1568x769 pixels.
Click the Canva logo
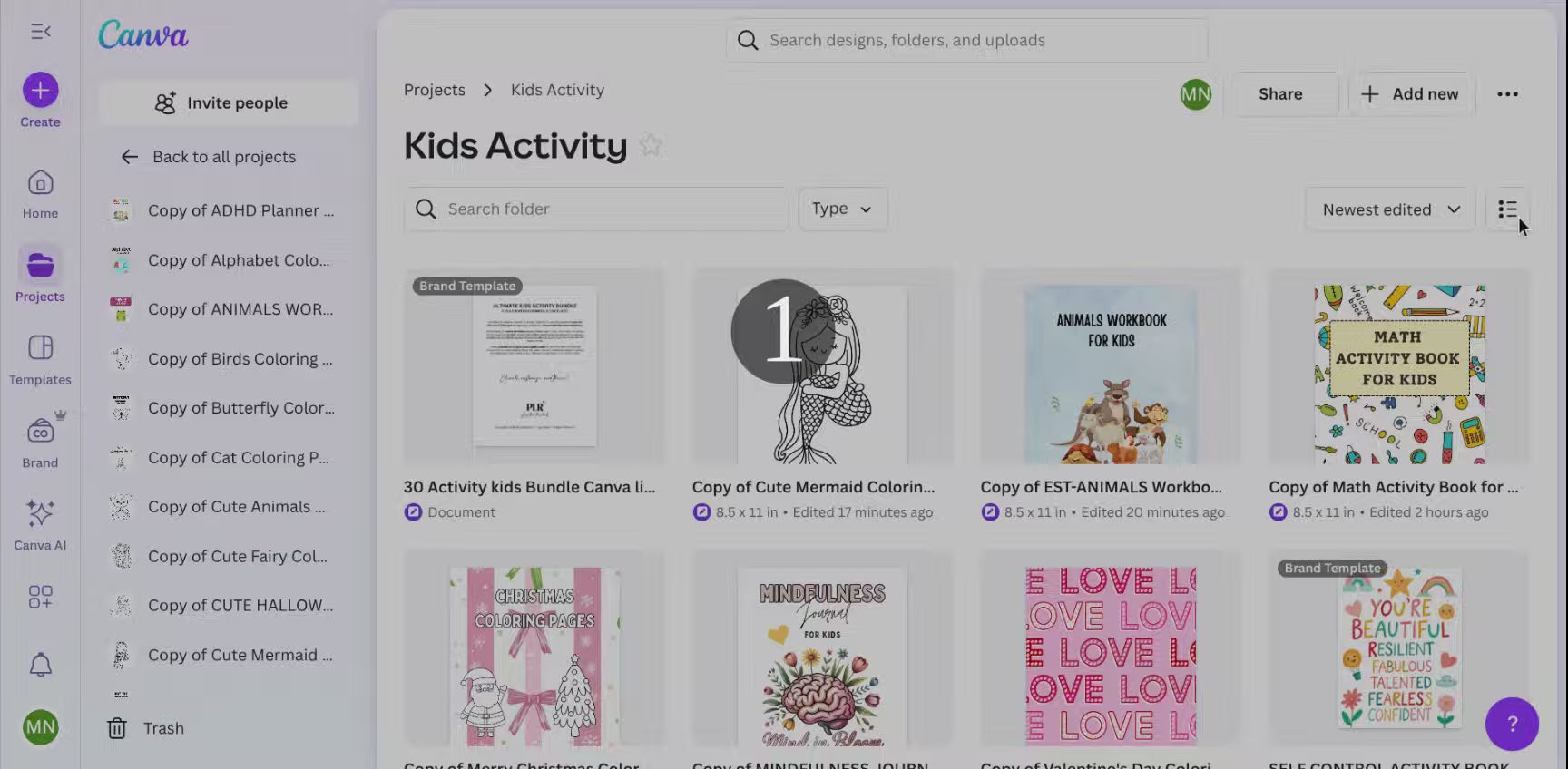tap(143, 35)
